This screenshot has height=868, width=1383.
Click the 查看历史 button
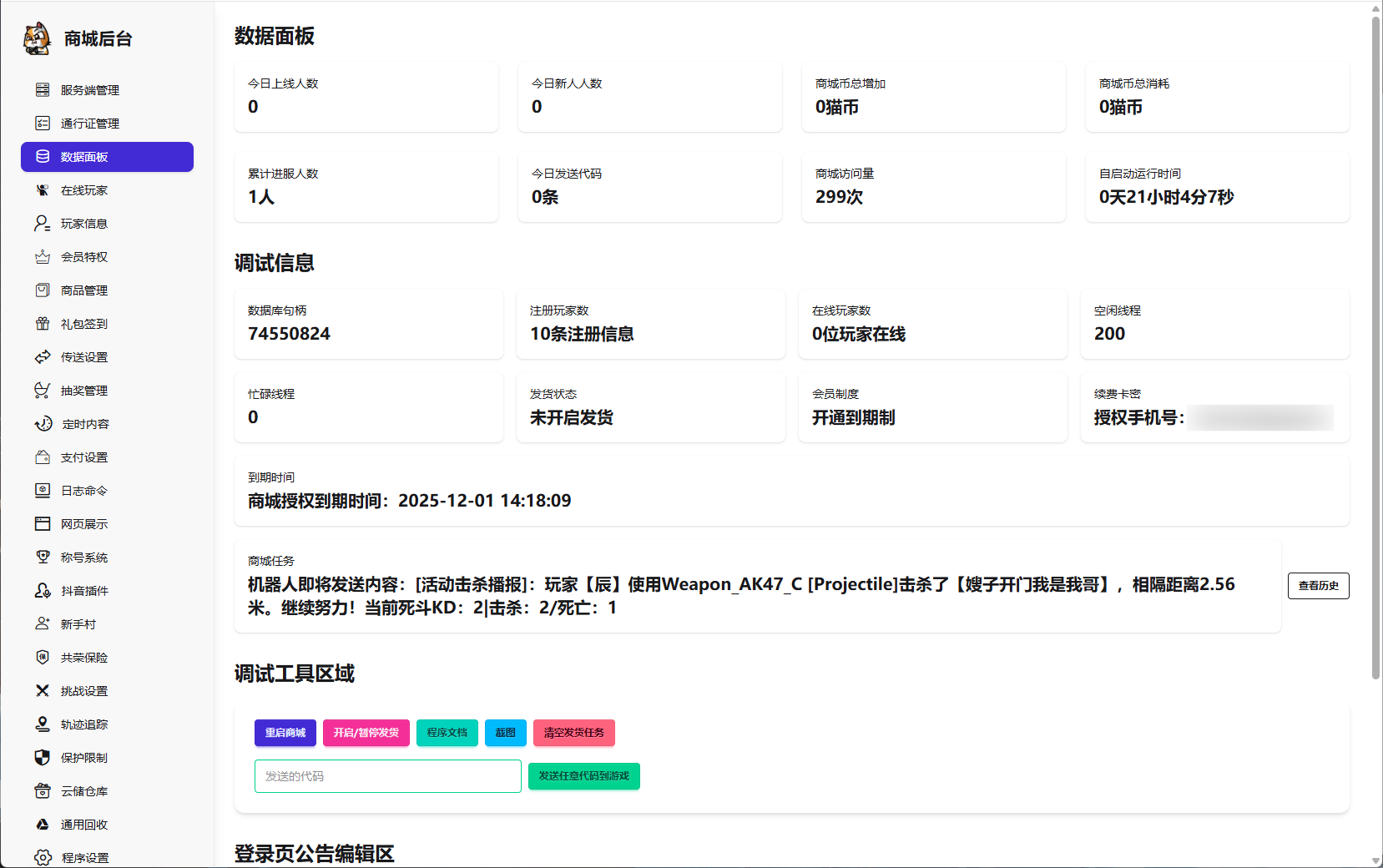pos(1318,586)
